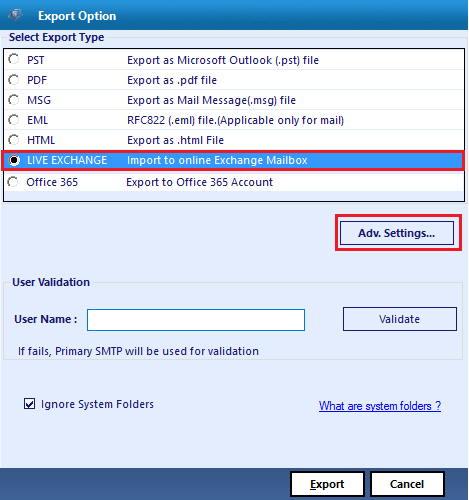Image resolution: width=469 pixels, height=500 pixels.
Task: Click the app logo icon in title bar
Action: coord(15,15)
